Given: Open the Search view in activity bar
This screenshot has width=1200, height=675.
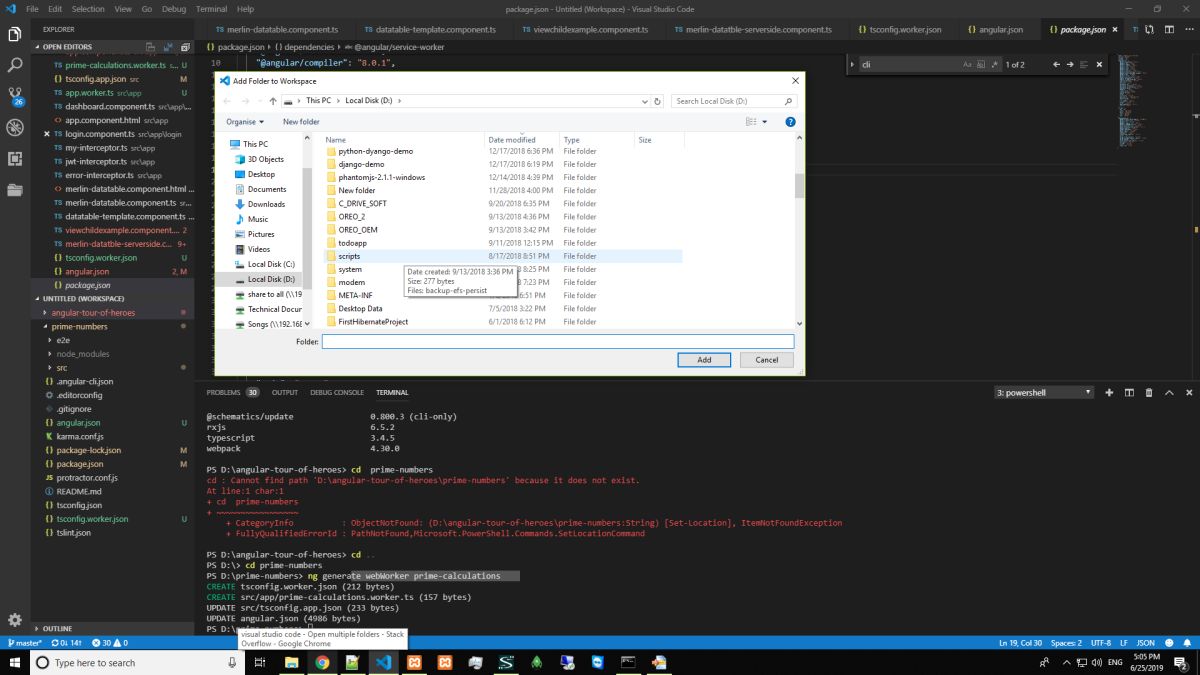Looking at the screenshot, I should point(15,64).
